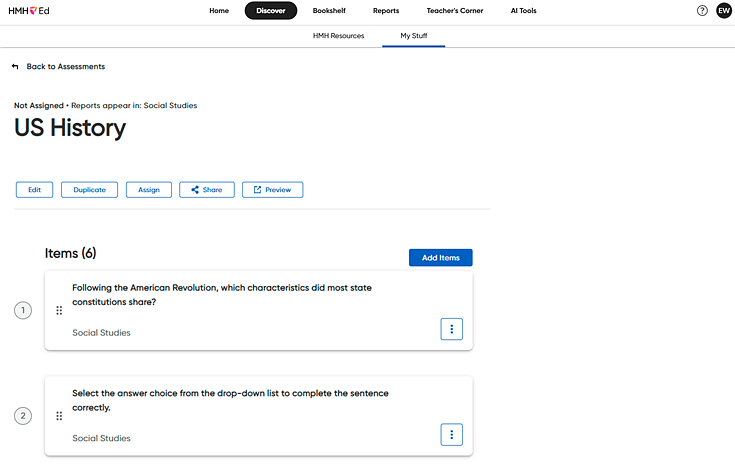The image size is (735, 472).
Task: Open the three-dot menu for item 1
Action: tap(451, 329)
